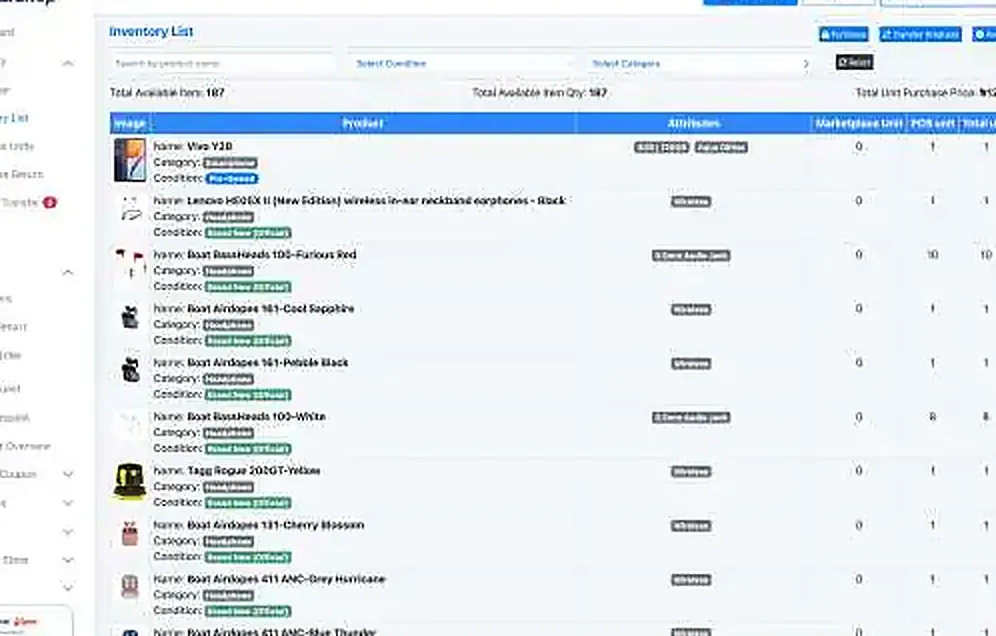Open the Boat Airdopes 161-Pebble Black image
The height and width of the screenshot is (636, 996).
click(x=130, y=370)
